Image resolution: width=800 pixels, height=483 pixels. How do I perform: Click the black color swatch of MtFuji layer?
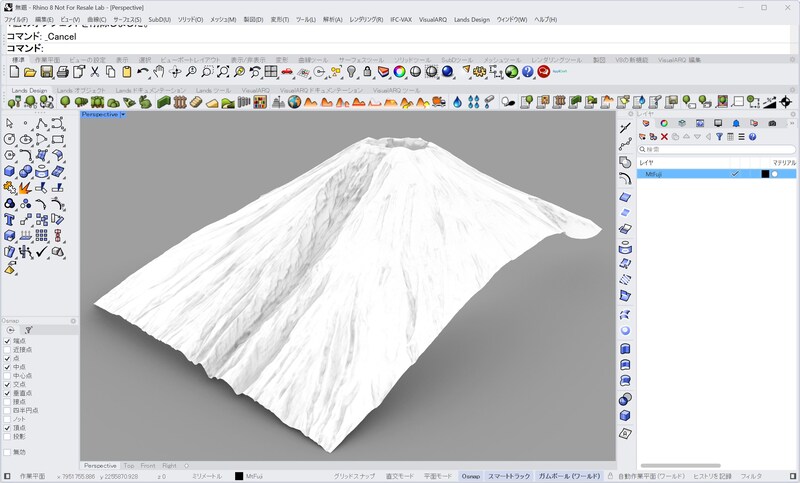[765, 174]
